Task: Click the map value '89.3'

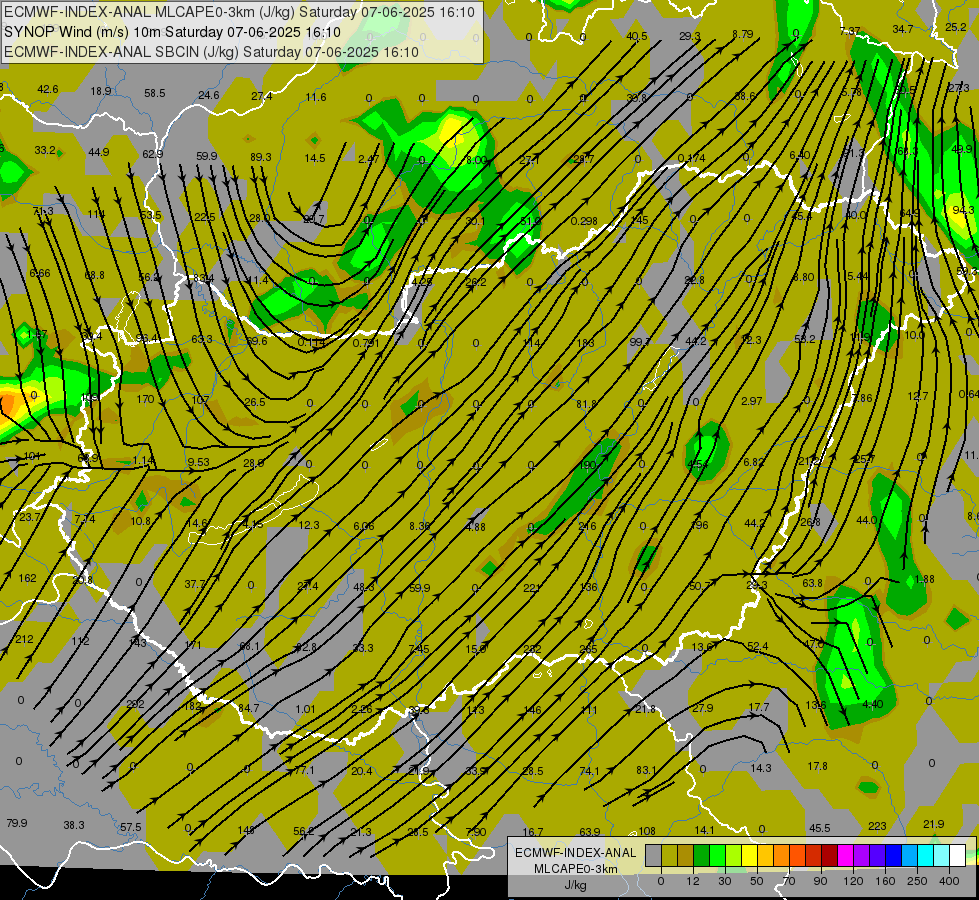Action: (x=261, y=157)
